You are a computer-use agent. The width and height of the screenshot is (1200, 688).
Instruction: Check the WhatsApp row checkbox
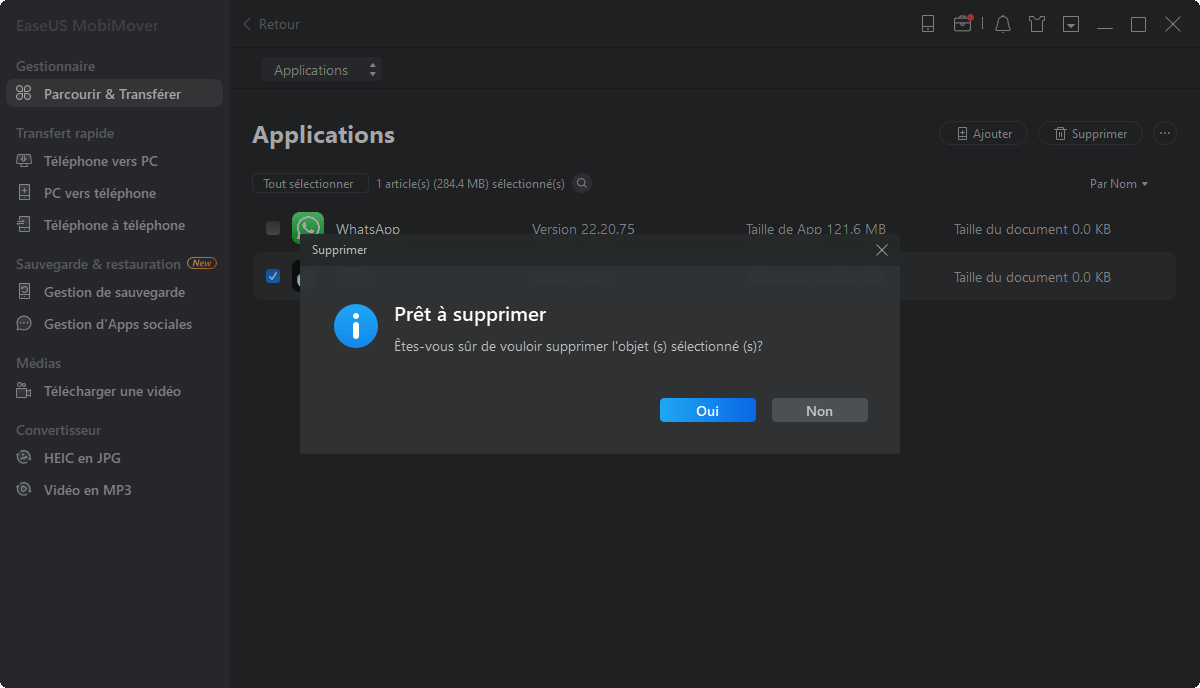272,228
